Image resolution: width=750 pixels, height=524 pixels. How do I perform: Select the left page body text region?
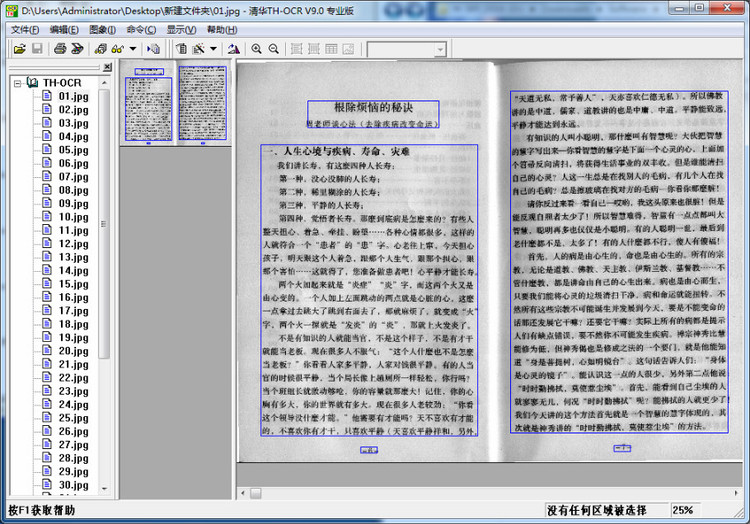[369, 290]
